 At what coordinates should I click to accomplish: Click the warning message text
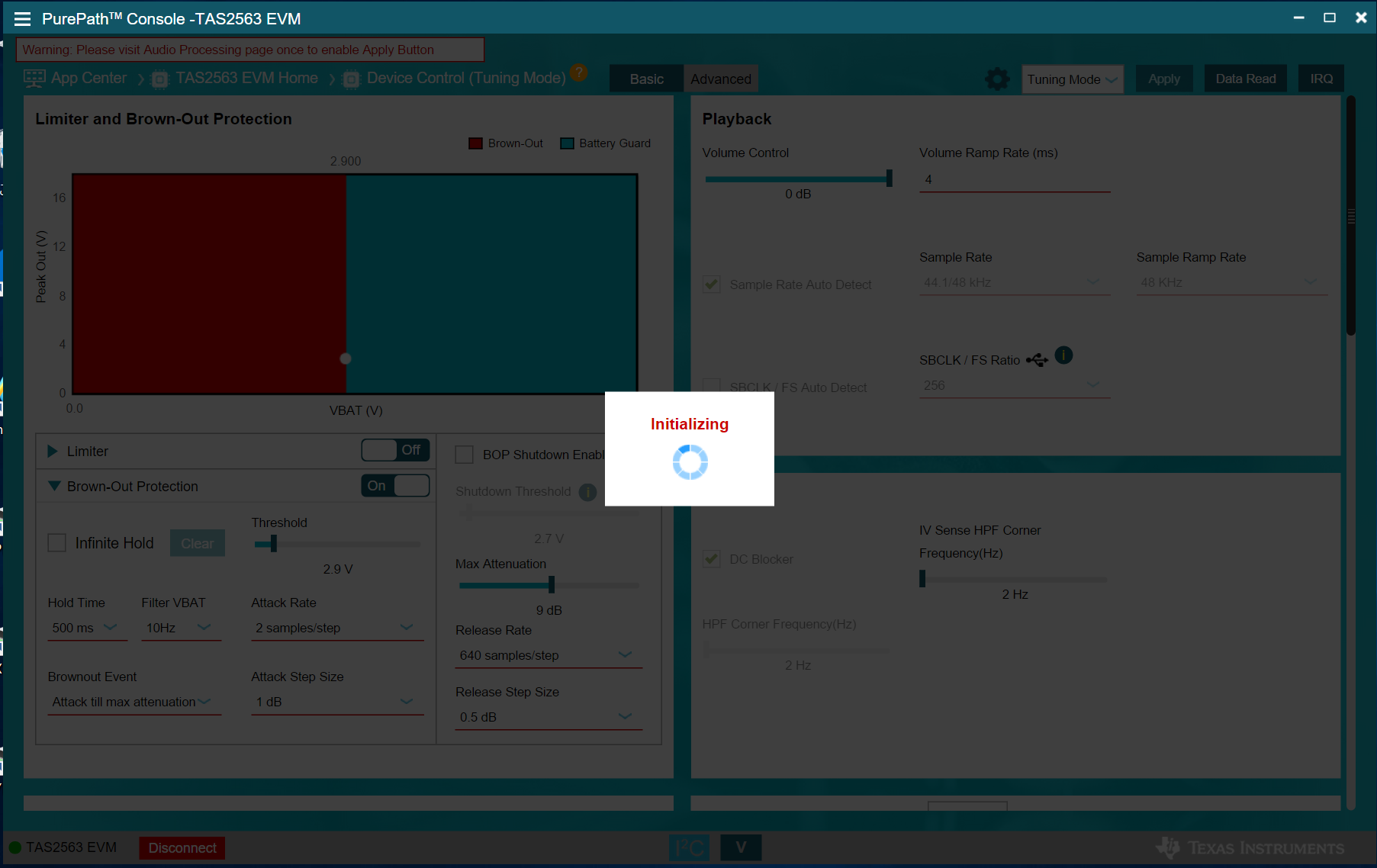[x=228, y=50]
